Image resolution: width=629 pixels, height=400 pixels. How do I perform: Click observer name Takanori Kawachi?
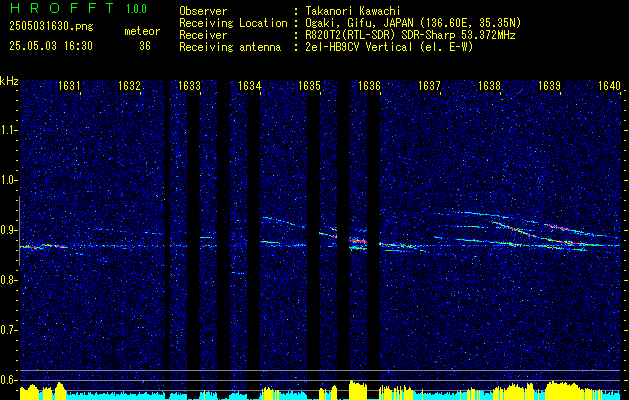point(353,11)
